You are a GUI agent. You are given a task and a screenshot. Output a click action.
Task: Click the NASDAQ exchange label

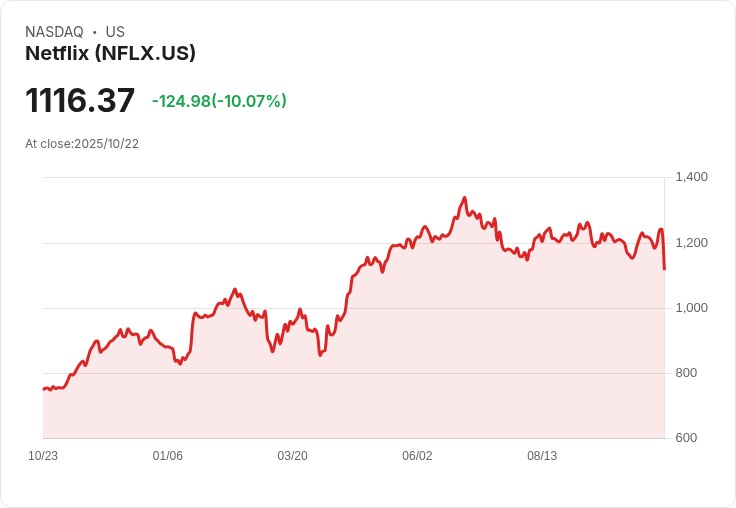54,32
